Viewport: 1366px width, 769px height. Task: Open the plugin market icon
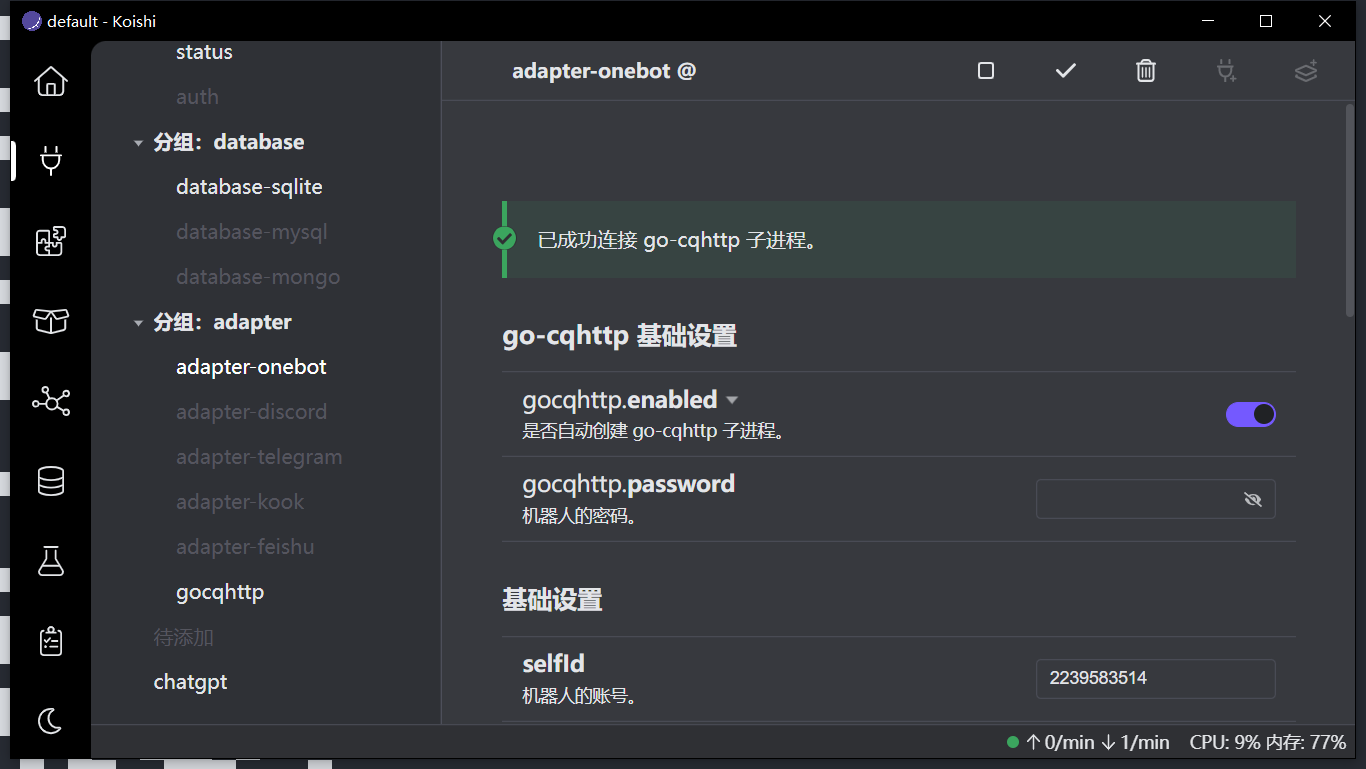[x=50, y=241]
